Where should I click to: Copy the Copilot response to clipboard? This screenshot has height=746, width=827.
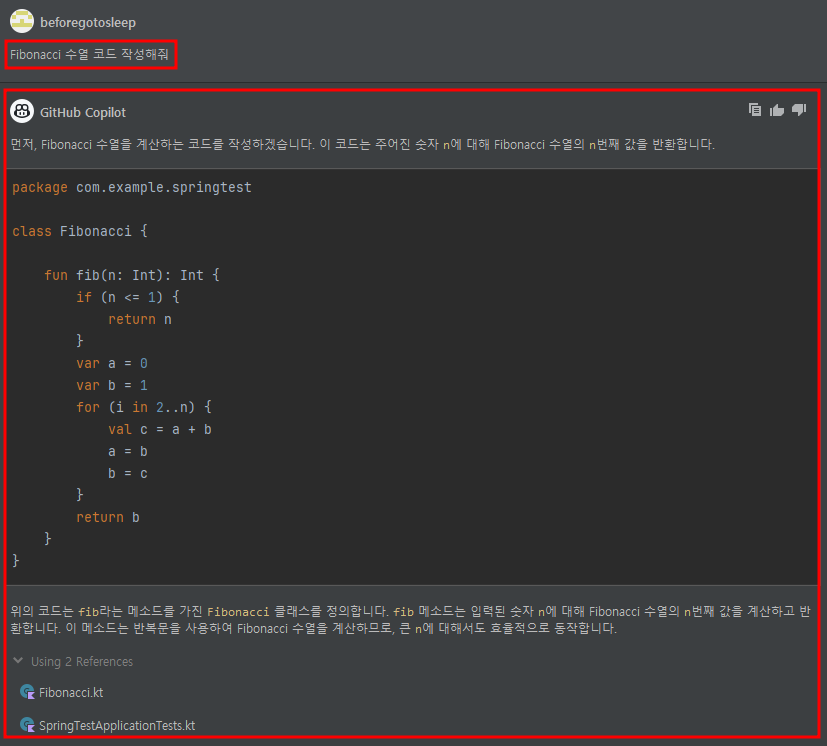[x=755, y=110]
